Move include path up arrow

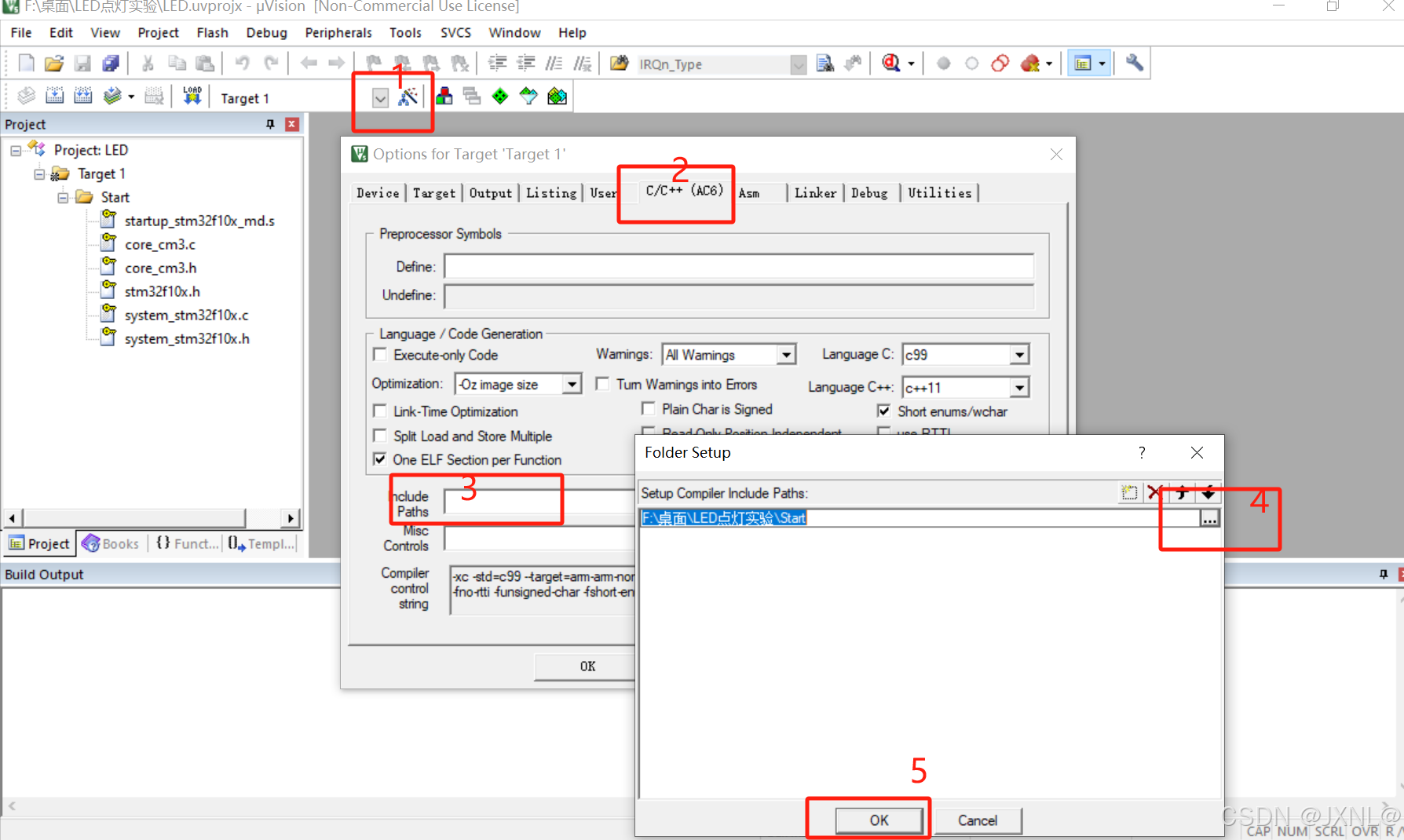point(1182,493)
